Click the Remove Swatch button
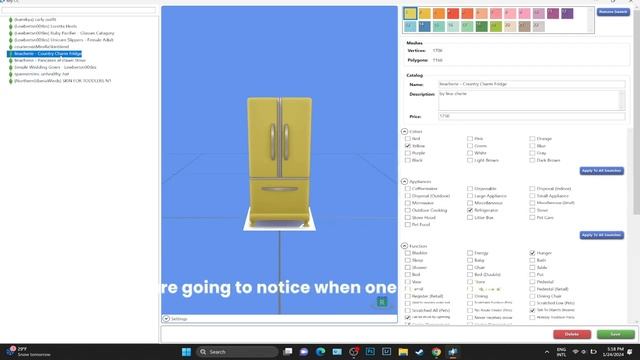Viewport: 640px width, 360px height. [613, 12]
